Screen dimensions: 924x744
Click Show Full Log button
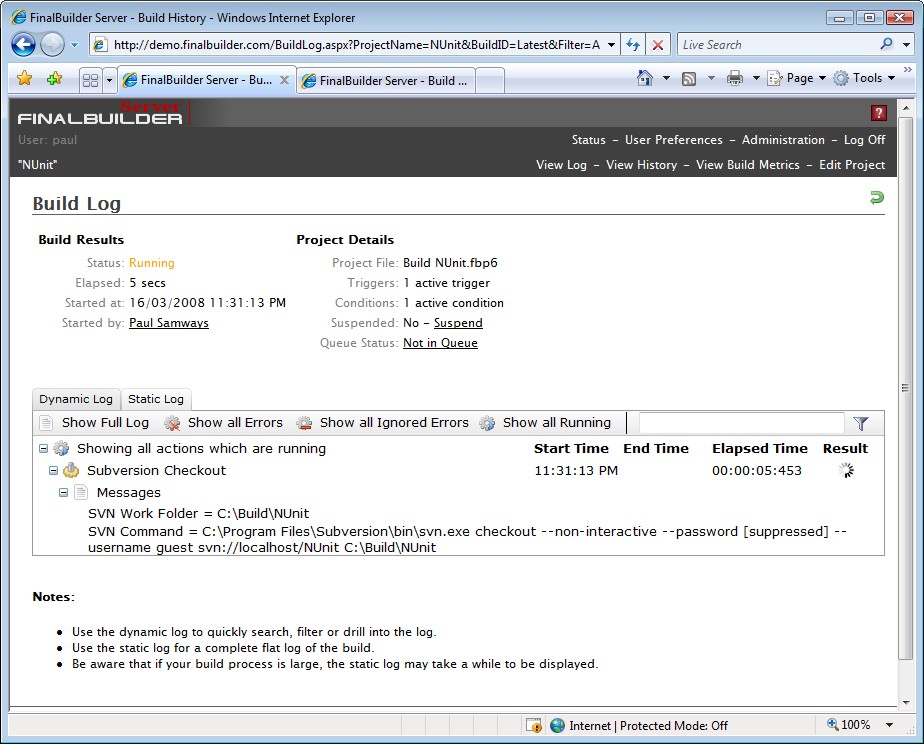click(x=94, y=423)
